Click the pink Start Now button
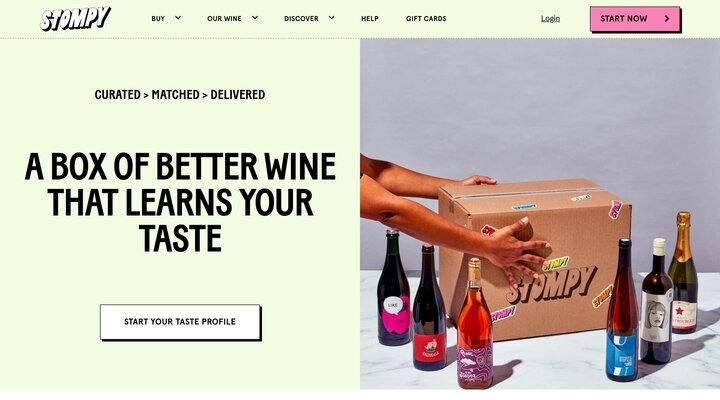The height and width of the screenshot is (400, 720). pyautogui.click(x=635, y=19)
